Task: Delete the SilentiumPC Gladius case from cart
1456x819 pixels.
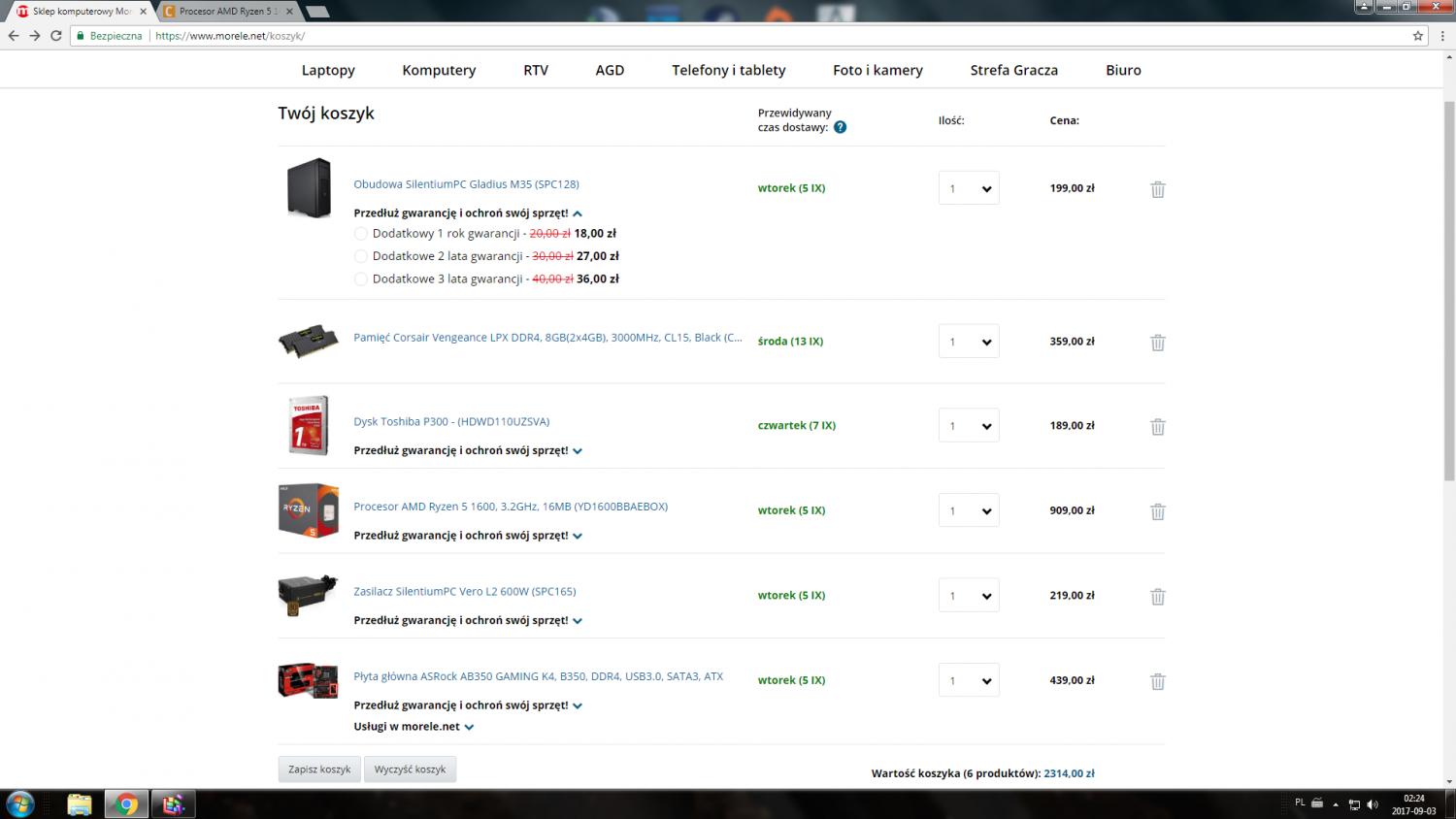Action: [x=1157, y=189]
